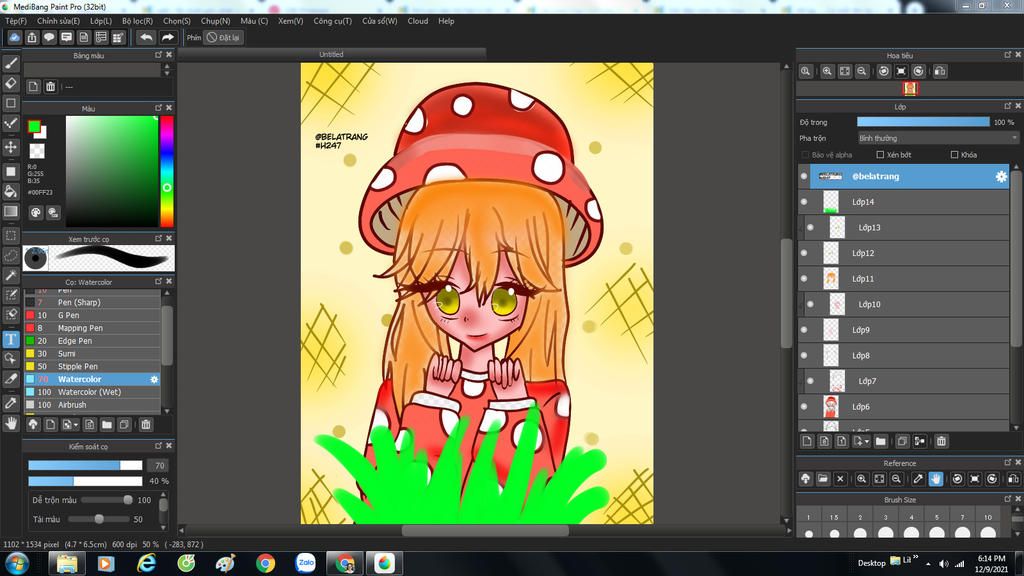This screenshot has height=576, width=1024.
Task: Hide layer Lớp6
Action: [x=804, y=407]
